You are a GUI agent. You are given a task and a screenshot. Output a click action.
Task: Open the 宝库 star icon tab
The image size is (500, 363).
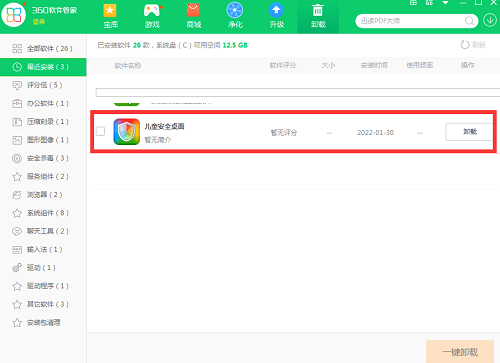click(x=110, y=16)
